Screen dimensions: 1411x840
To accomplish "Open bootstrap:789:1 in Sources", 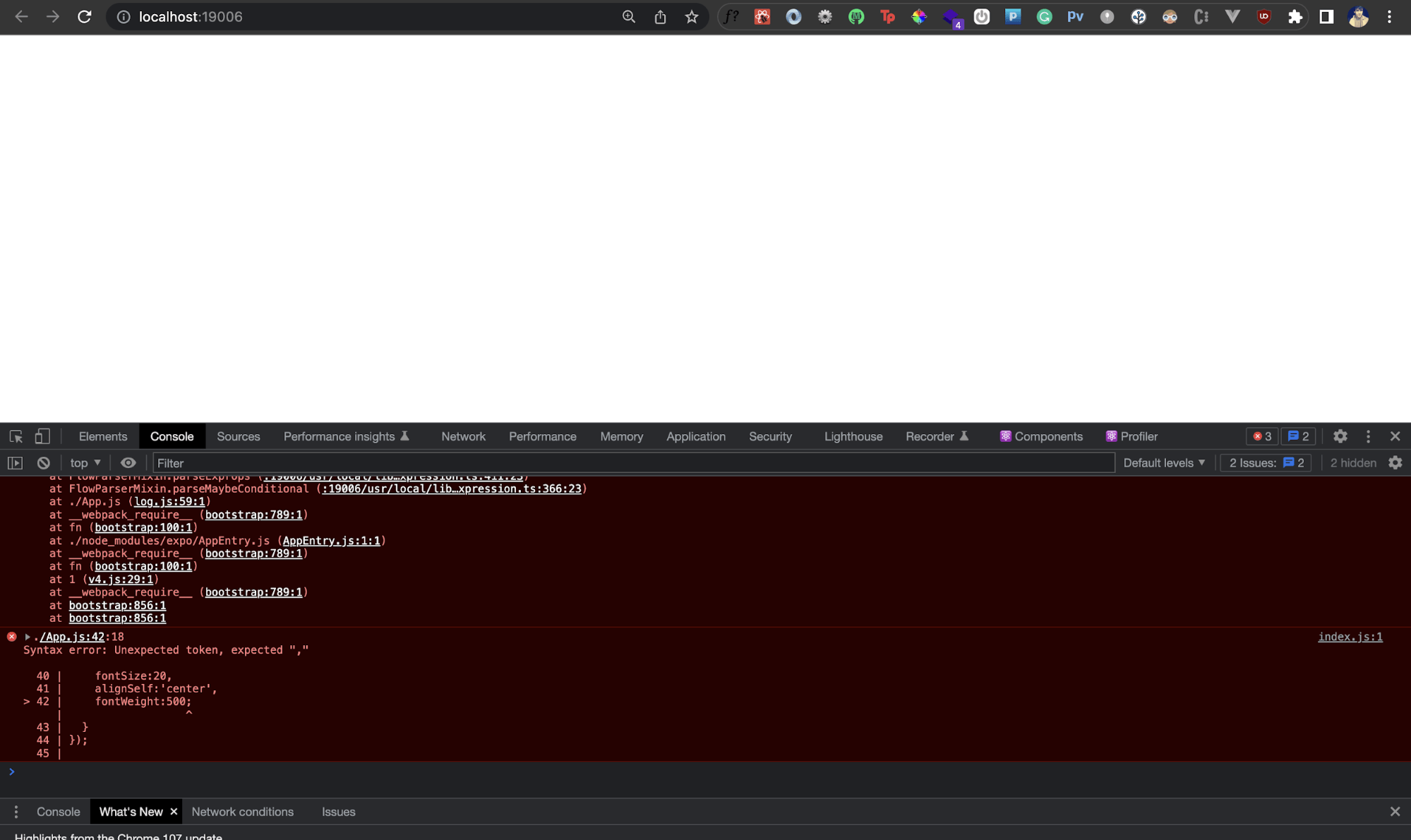I will [x=254, y=515].
